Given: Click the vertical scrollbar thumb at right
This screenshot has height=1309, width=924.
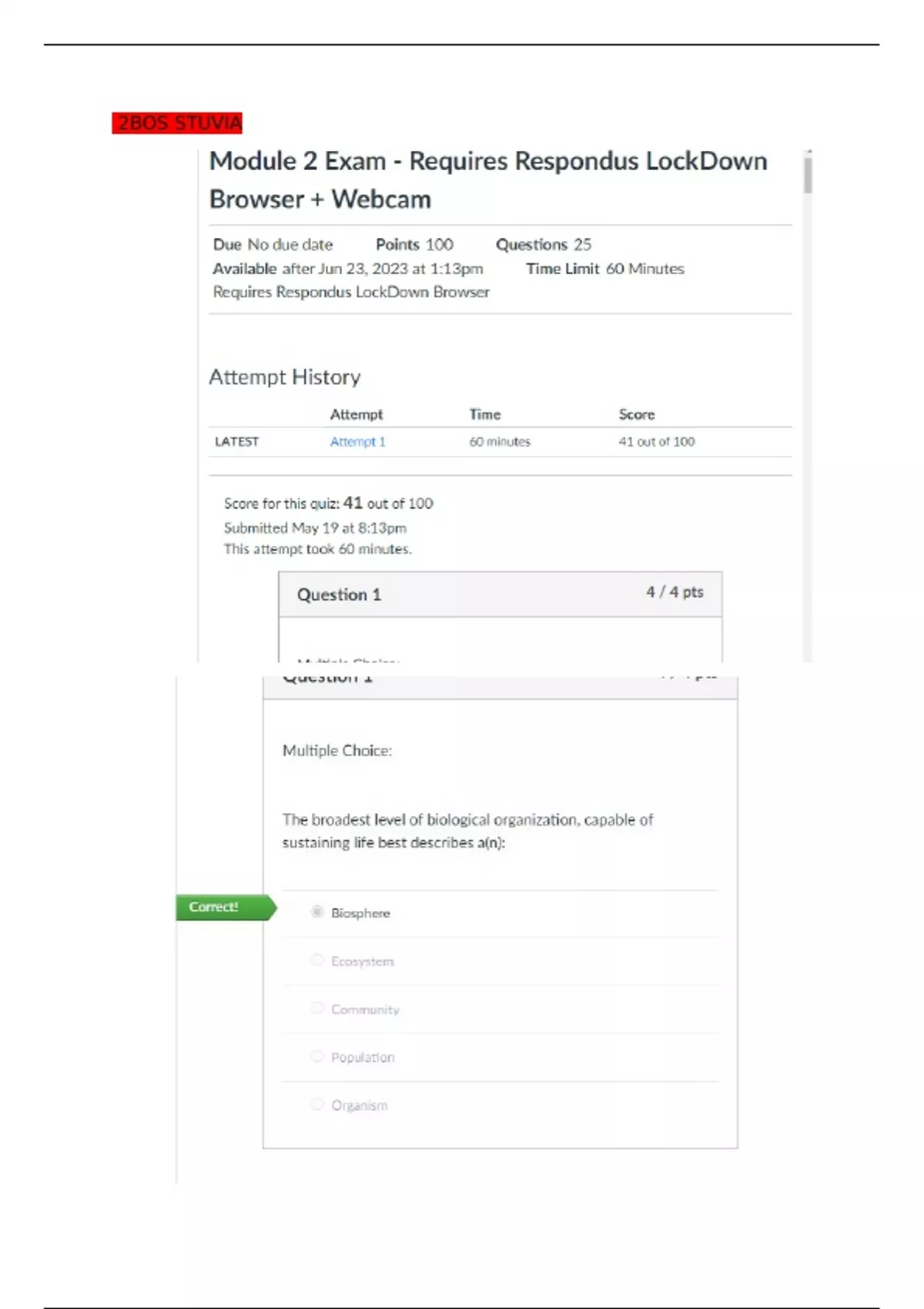Looking at the screenshot, I should pos(807,174).
